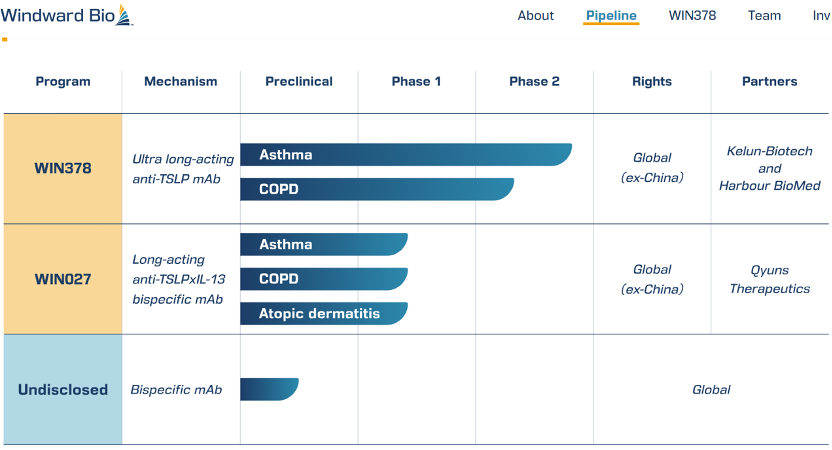This screenshot has height=450, width=832.
Task: Click the WIN378 COPD progress bar
Action: pyautogui.click(x=377, y=189)
